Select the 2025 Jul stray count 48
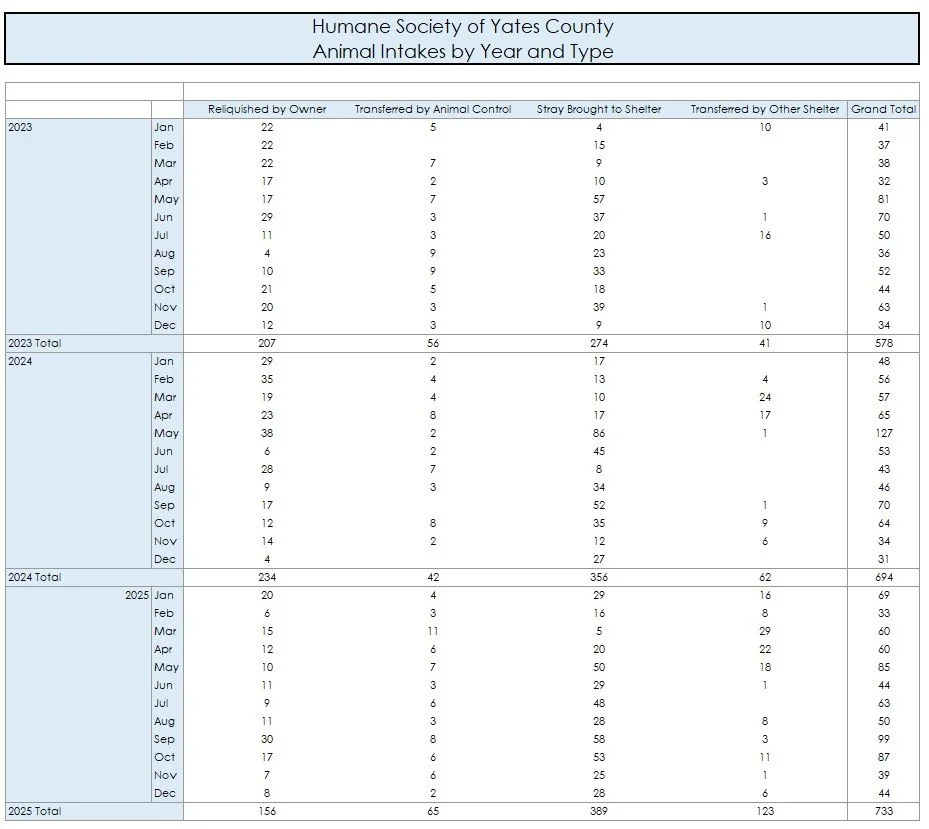Screen dimensions: 929x829 pyautogui.click(x=599, y=703)
